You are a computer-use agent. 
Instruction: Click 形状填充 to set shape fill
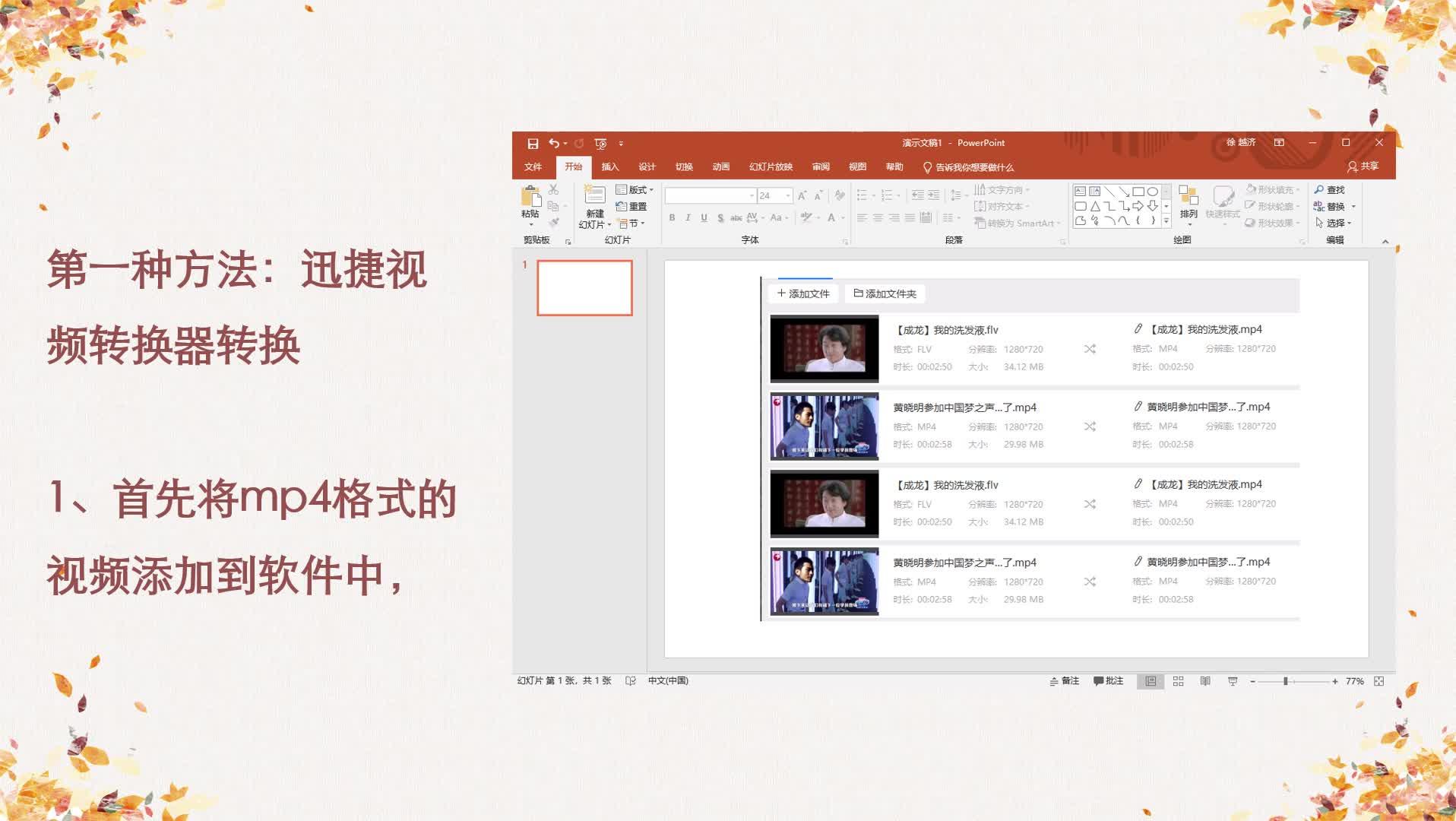[x=1277, y=190]
